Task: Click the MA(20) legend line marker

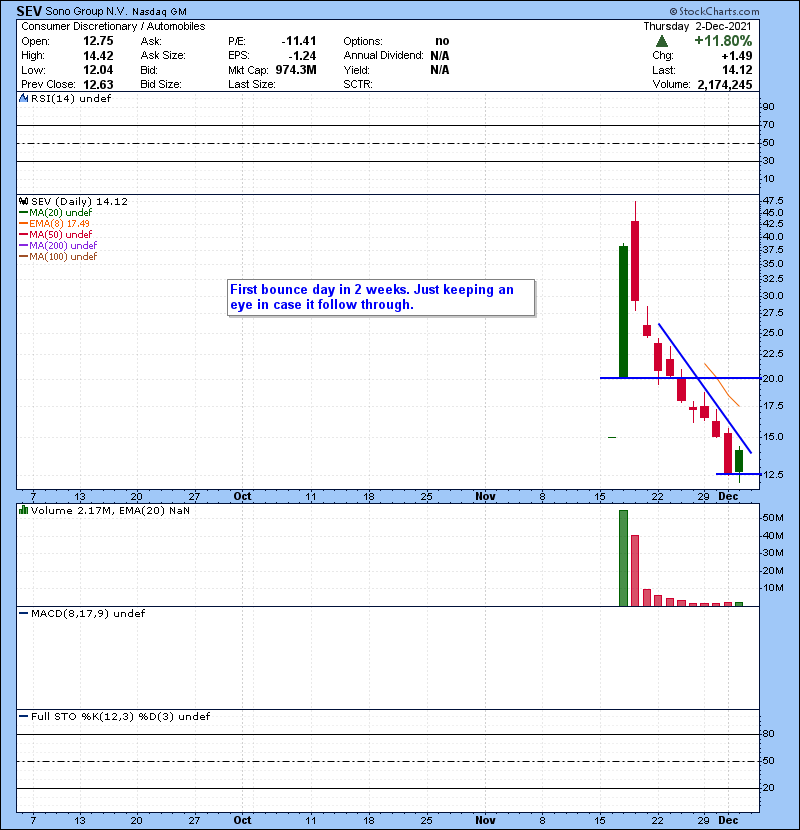Action: 24,212
